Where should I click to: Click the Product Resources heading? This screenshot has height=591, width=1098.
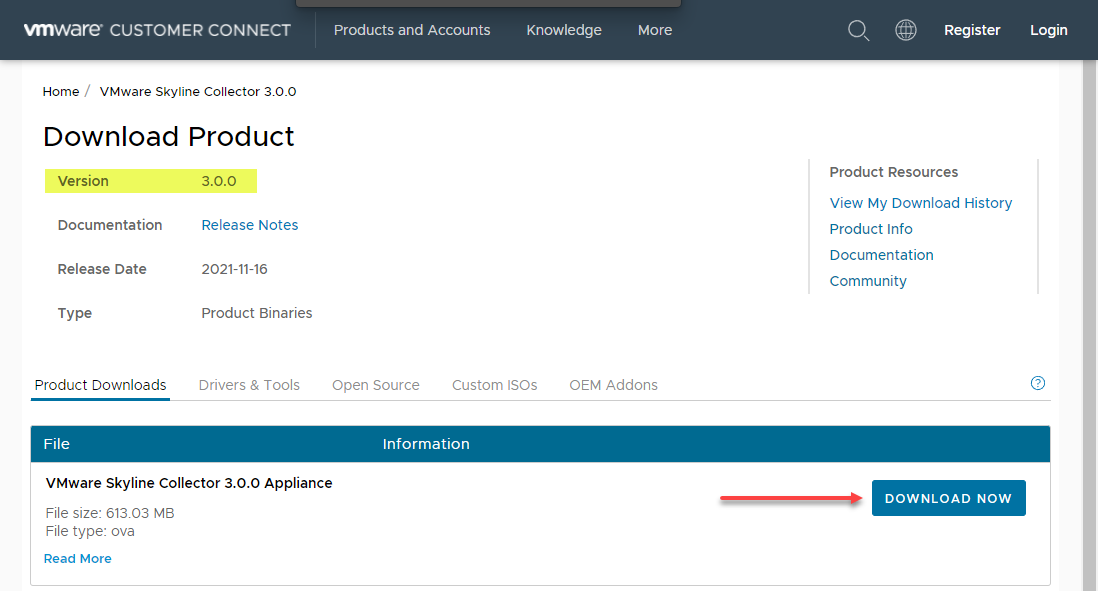894,172
